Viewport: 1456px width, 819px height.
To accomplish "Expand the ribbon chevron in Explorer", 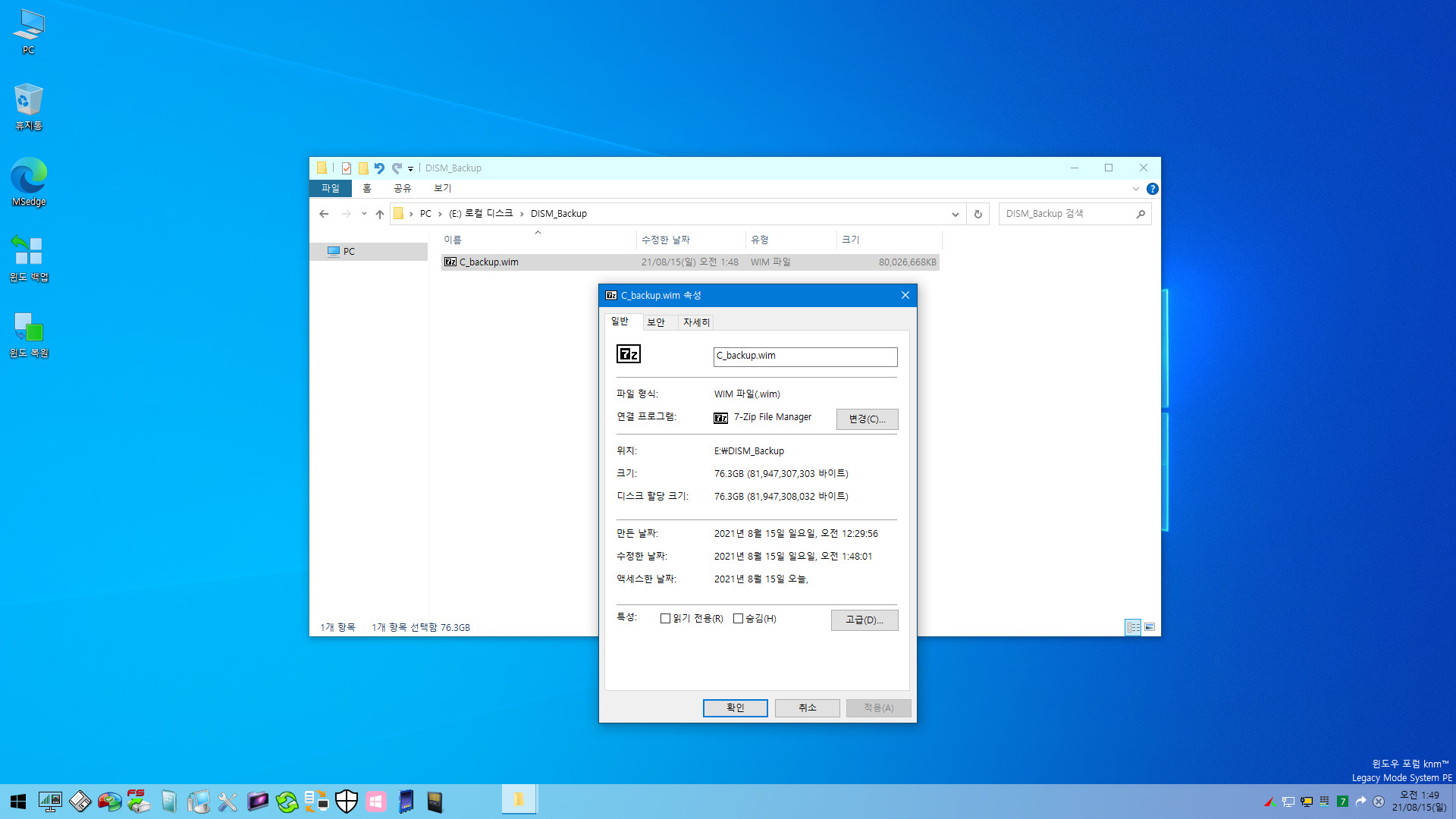I will [1136, 189].
